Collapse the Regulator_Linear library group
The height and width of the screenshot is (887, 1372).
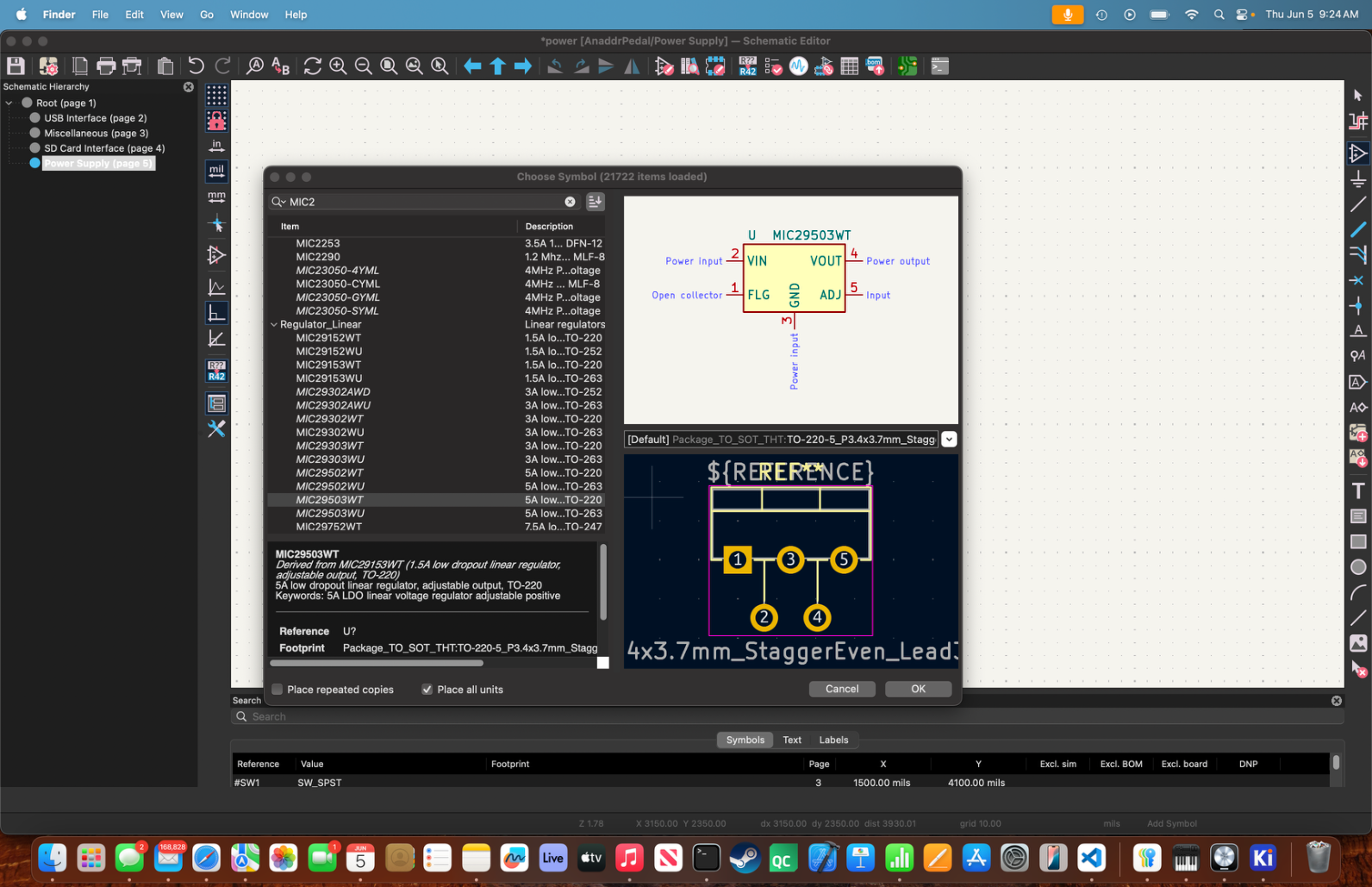(x=274, y=325)
